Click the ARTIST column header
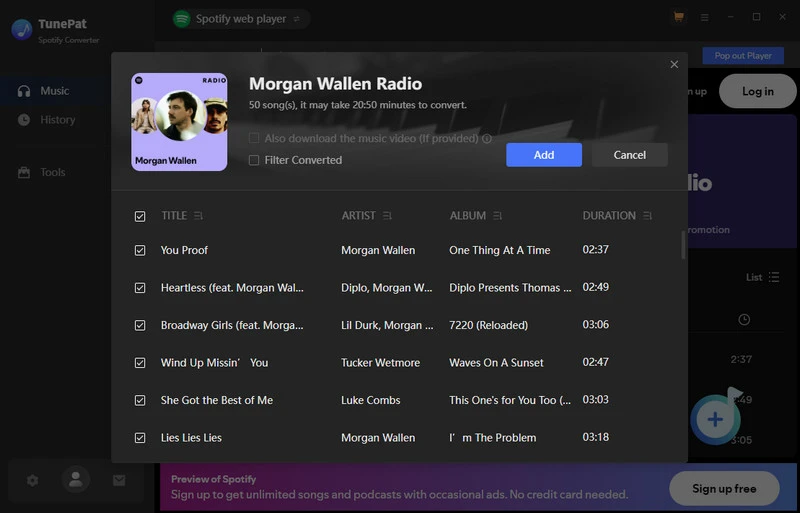Image resolution: width=800 pixels, height=513 pixels. [359, 216]
